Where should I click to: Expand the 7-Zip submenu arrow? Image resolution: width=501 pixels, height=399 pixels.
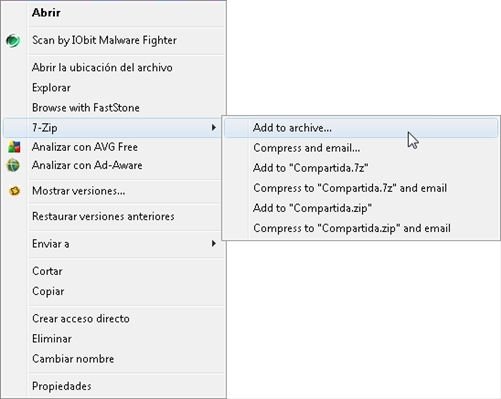(x=214, y=127)
